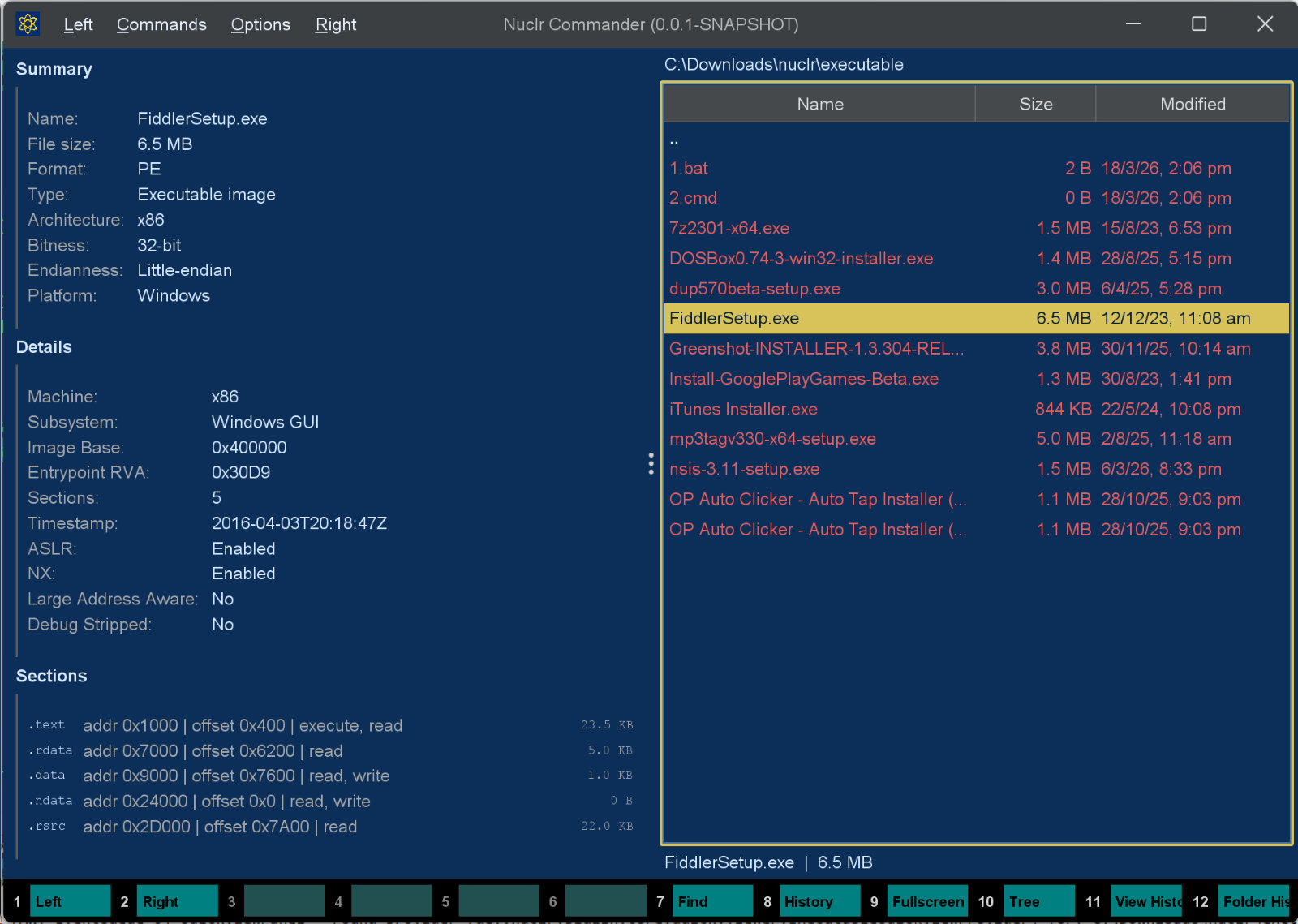Select the file 2.cmd
The width and height of the screenshot is (1298, 924).
coord(977,198)
